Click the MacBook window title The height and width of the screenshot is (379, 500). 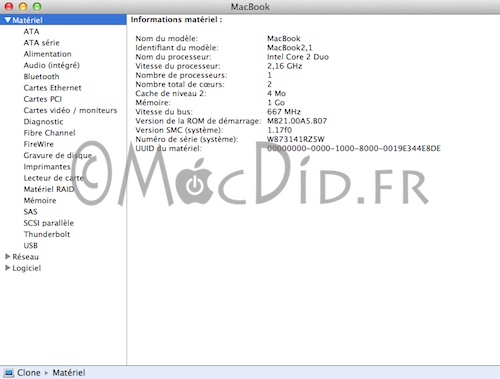pos(250,7)
